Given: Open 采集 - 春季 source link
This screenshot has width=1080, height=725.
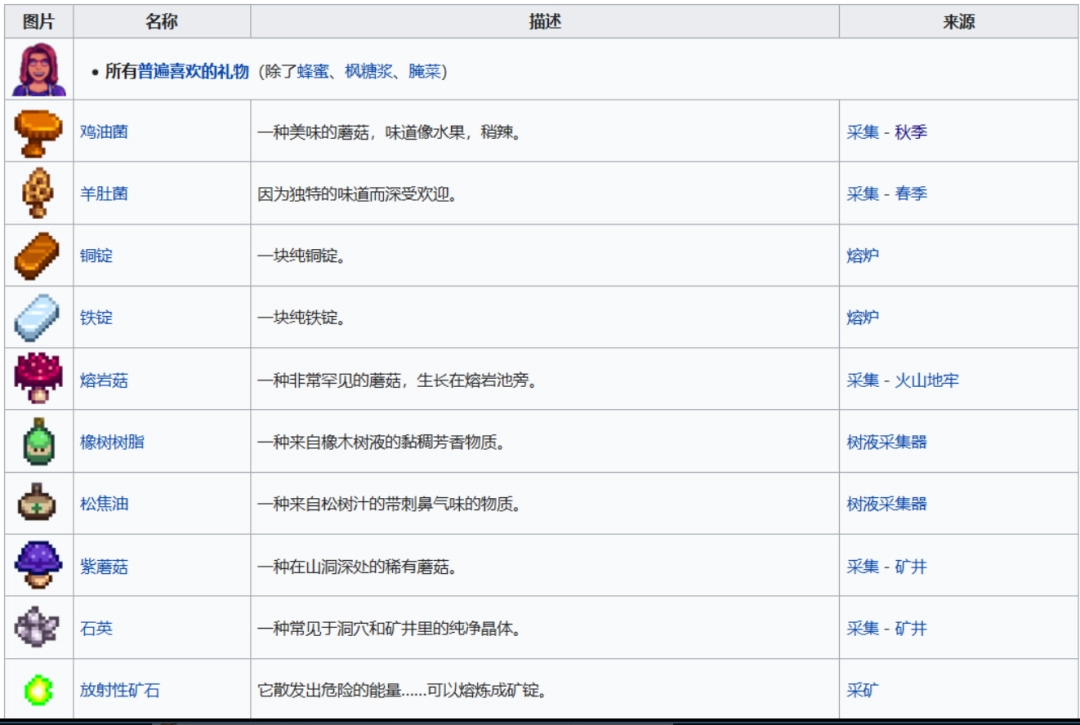Looking at the screenshot, I should tap(886, 193).
